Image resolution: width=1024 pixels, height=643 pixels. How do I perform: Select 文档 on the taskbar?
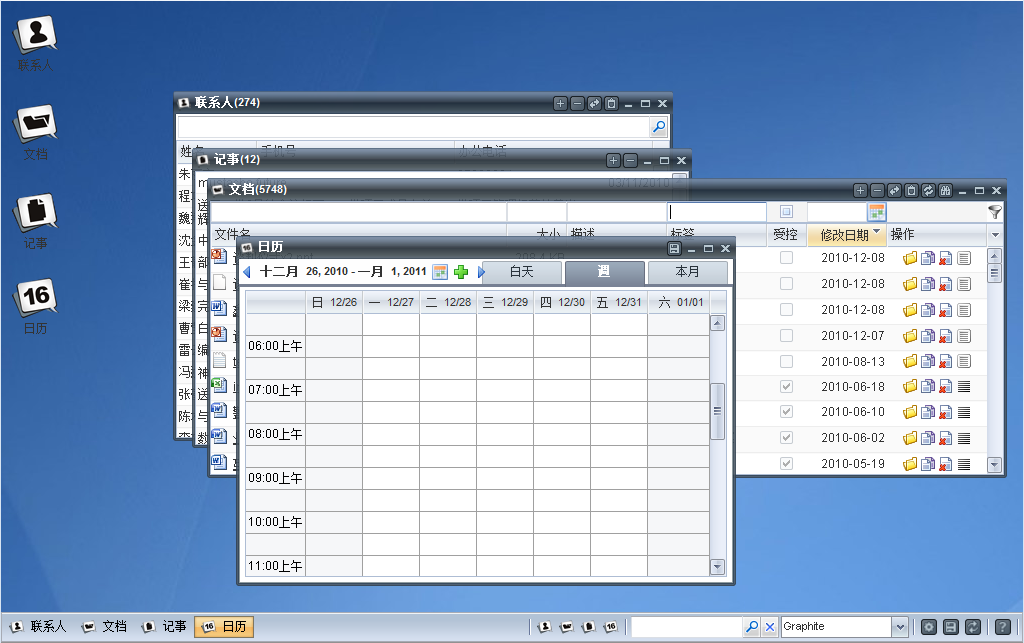click(104, 627)
